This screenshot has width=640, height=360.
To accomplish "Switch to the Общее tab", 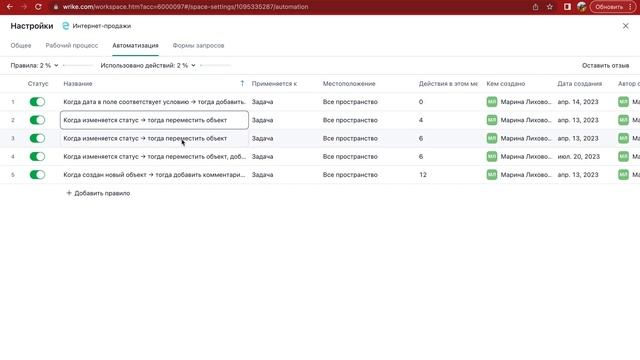I will (21, 45).
